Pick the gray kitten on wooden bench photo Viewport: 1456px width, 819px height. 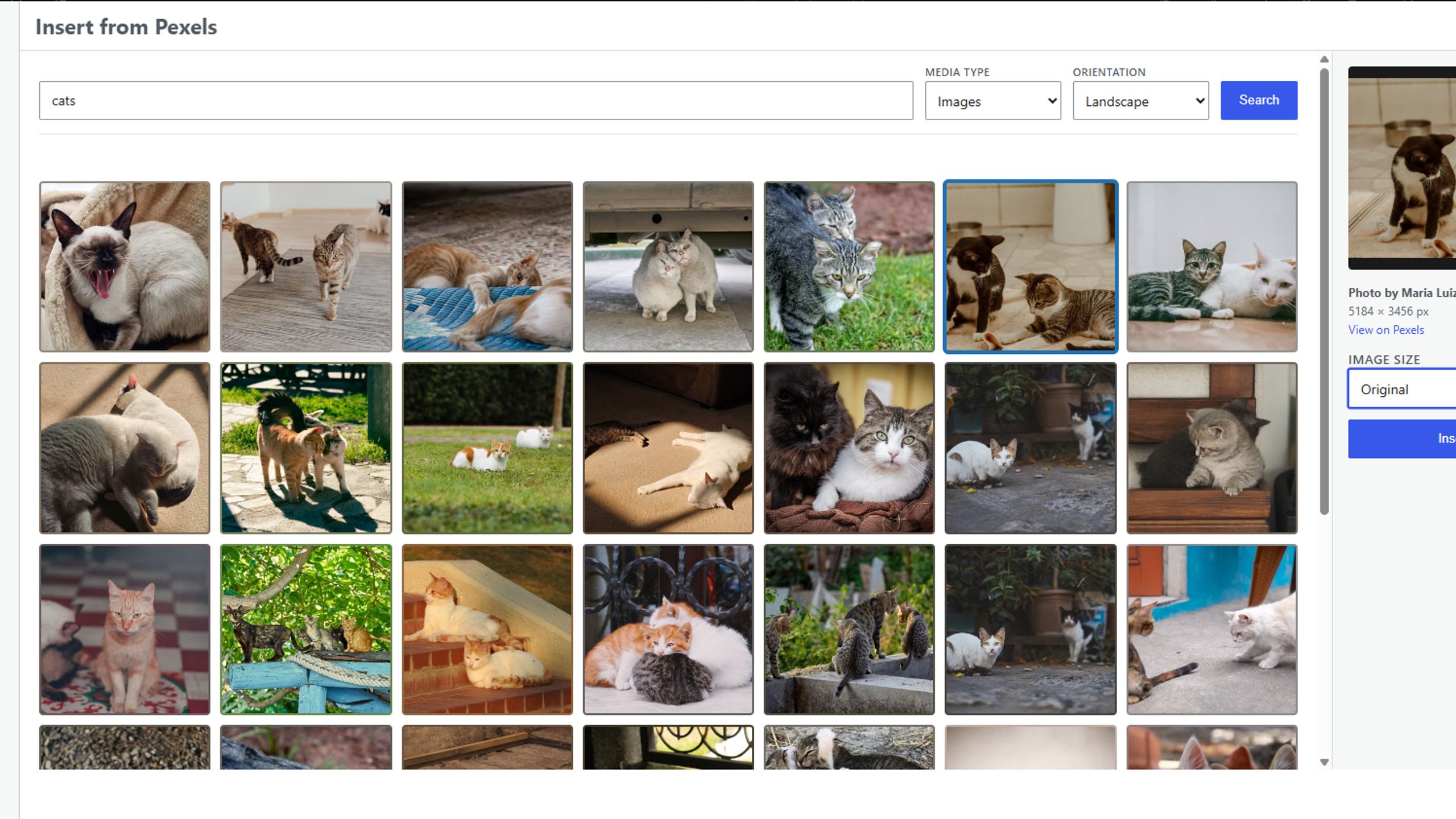tap(1212, 448)
